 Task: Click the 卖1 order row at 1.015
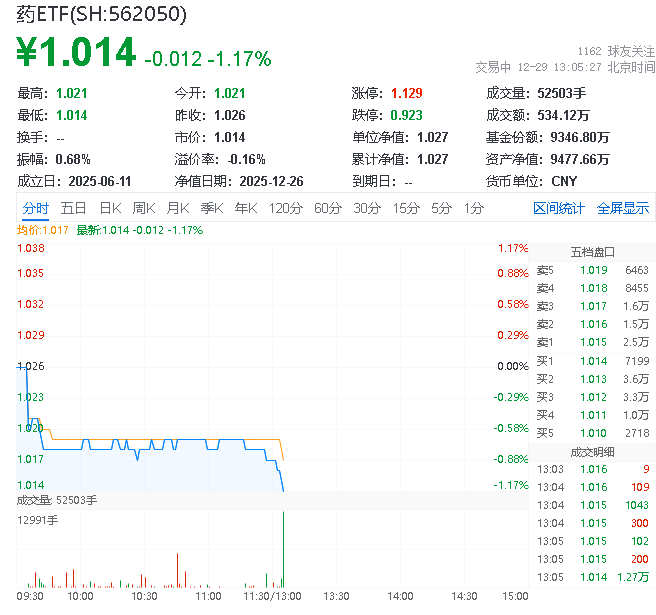click(x=593, y=342)
